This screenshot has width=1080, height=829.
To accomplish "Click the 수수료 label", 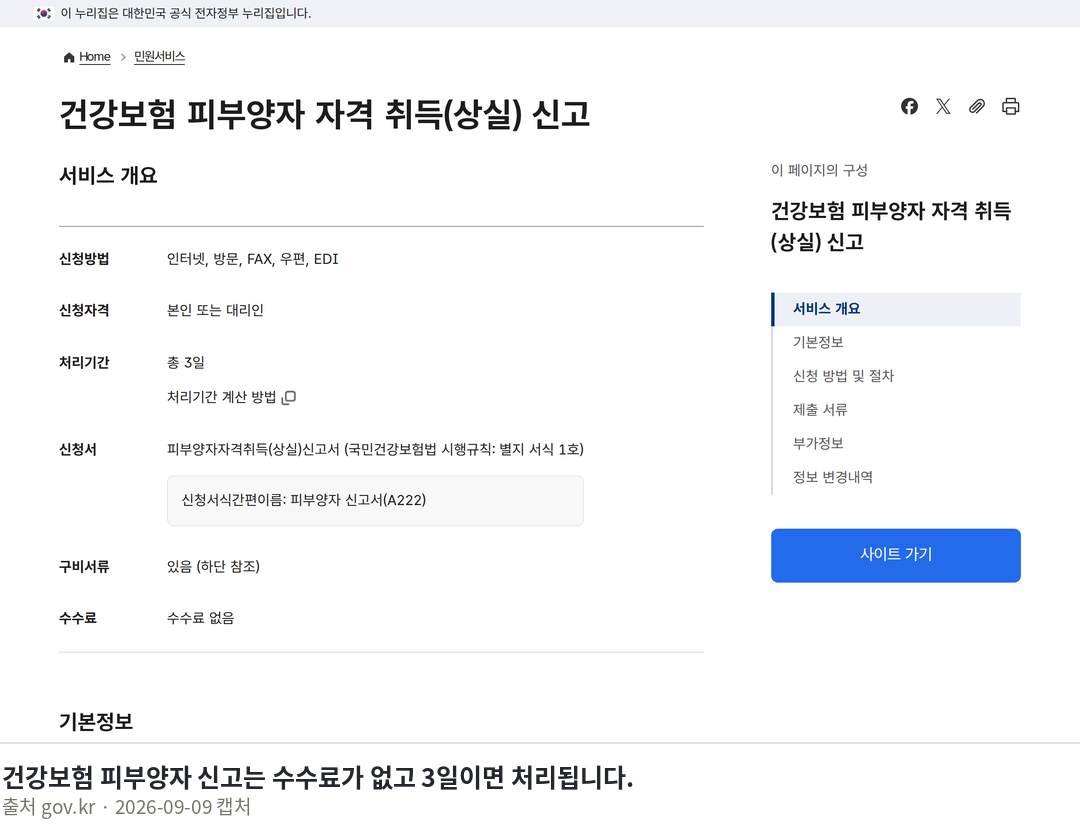I will click(x=78, y=618).
